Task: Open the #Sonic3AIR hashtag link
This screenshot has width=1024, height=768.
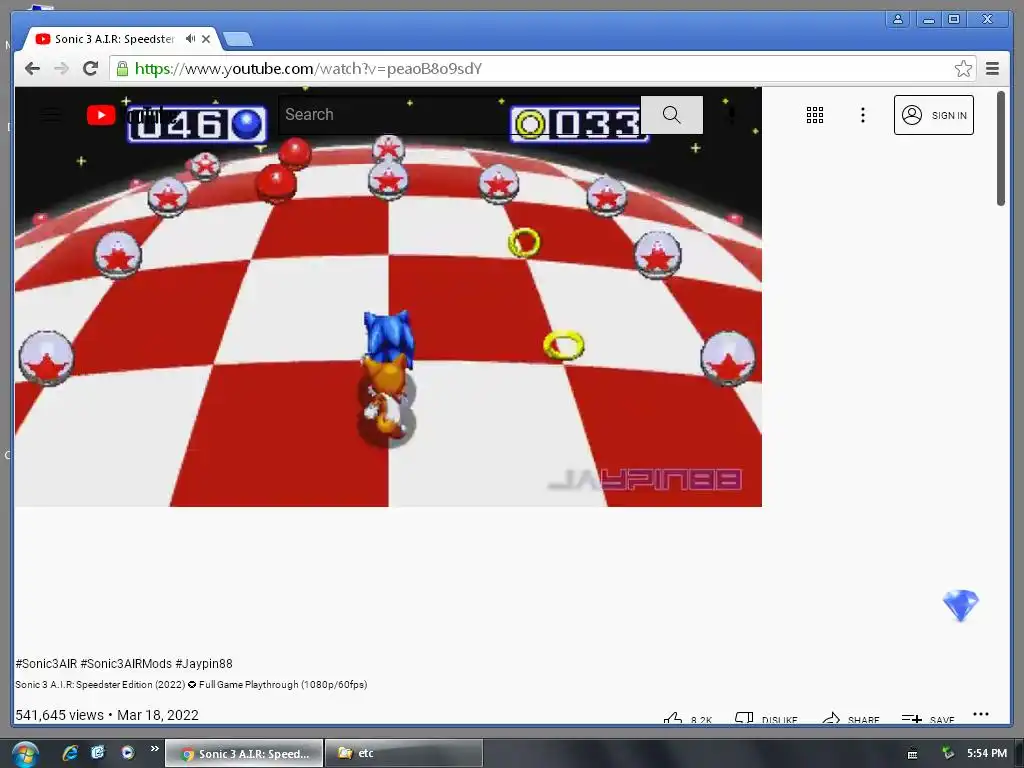Action: tap(46, 664)
